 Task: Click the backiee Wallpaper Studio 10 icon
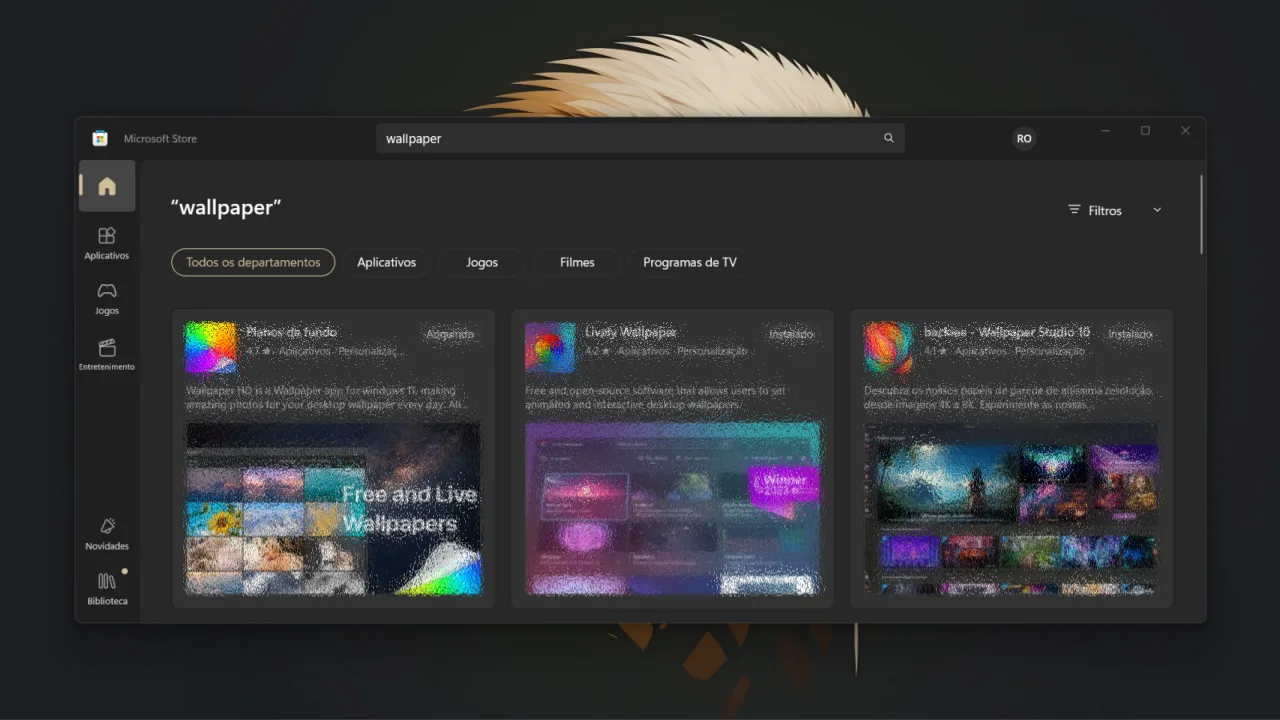(x=889, y=347)
